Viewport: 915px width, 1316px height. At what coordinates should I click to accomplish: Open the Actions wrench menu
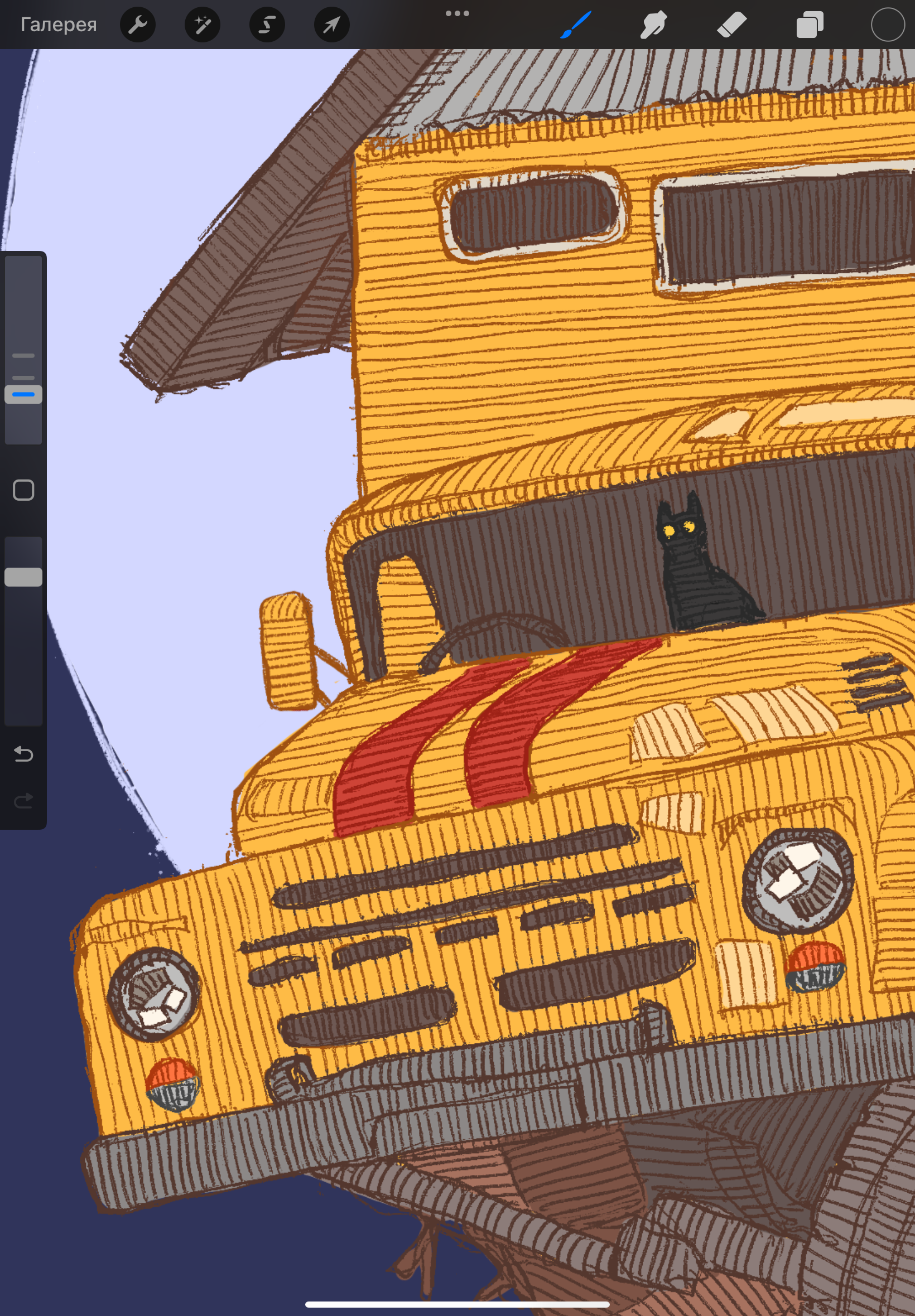coord(138,25)
